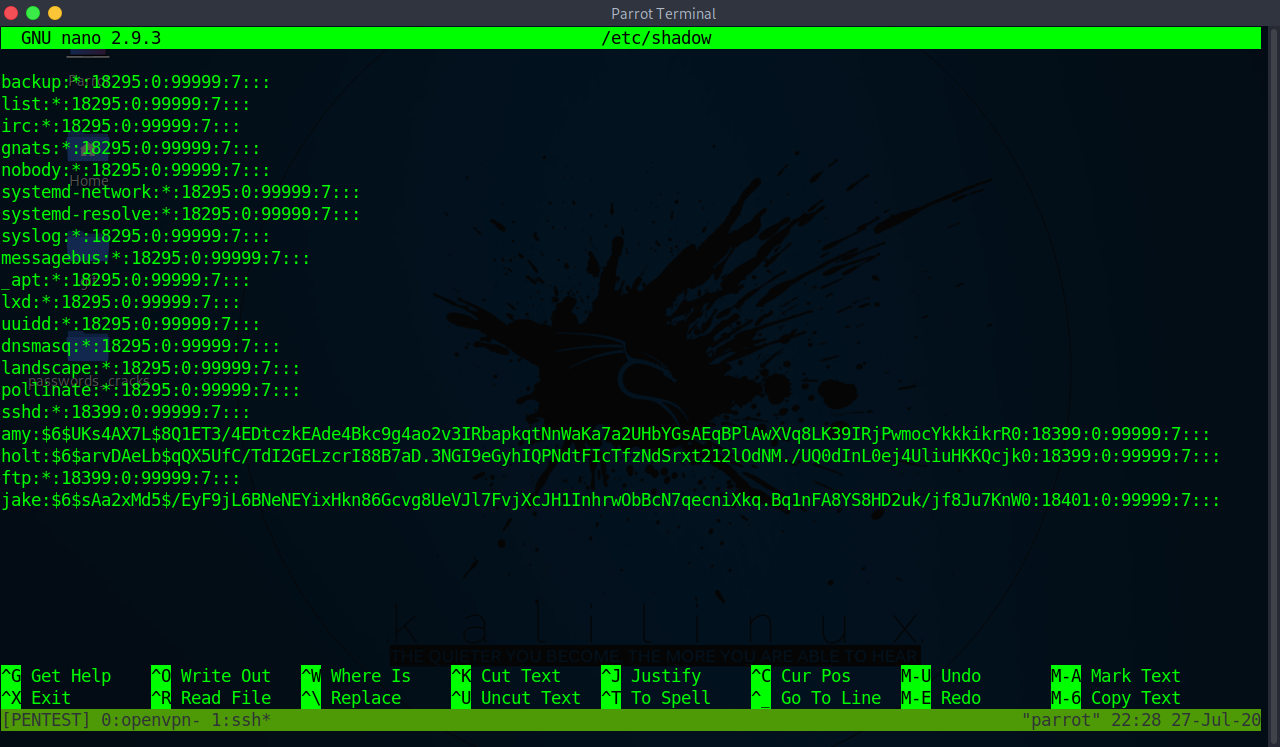Place cursor on the sshd line

pos(126,412)
